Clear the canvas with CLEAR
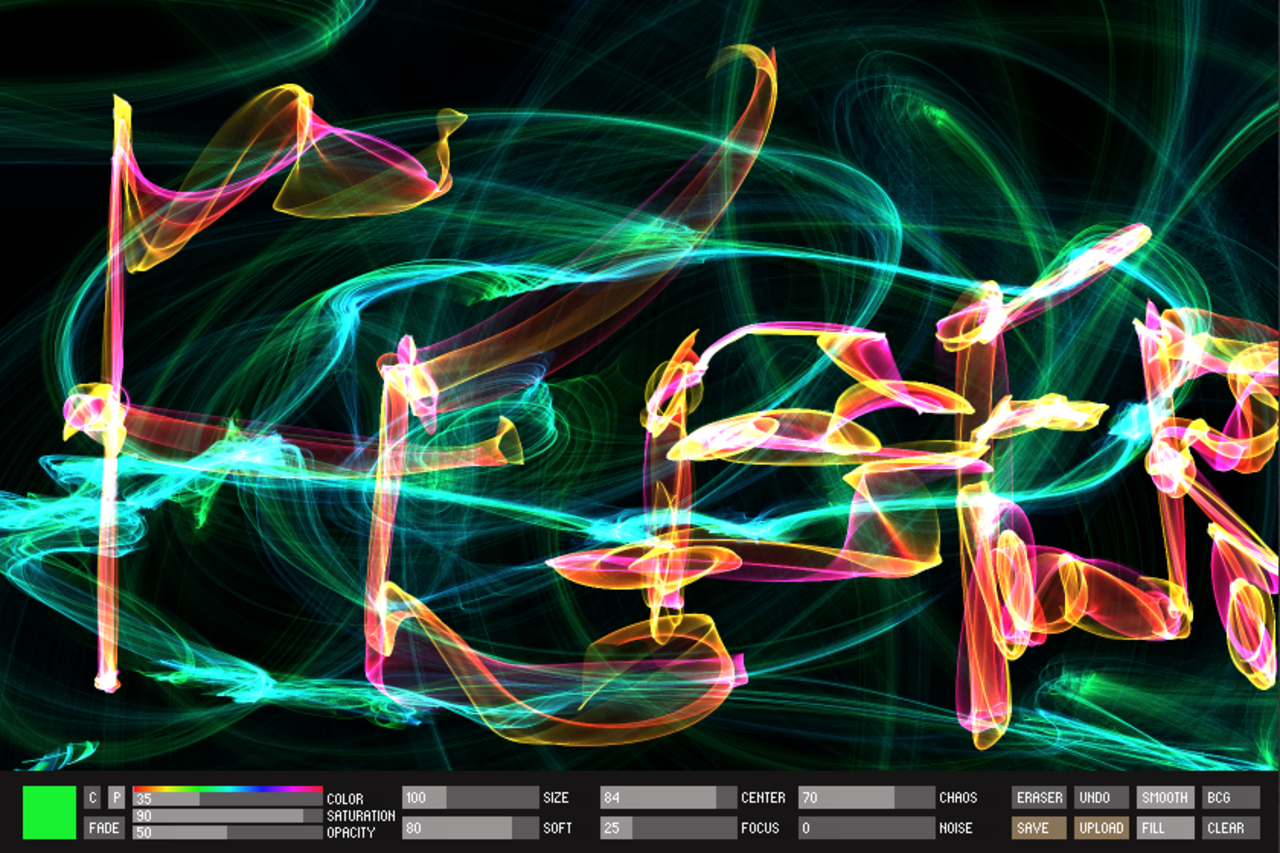Viewport: 1280px width, 853px height. pyautogui.click(x=1230, y=828)
